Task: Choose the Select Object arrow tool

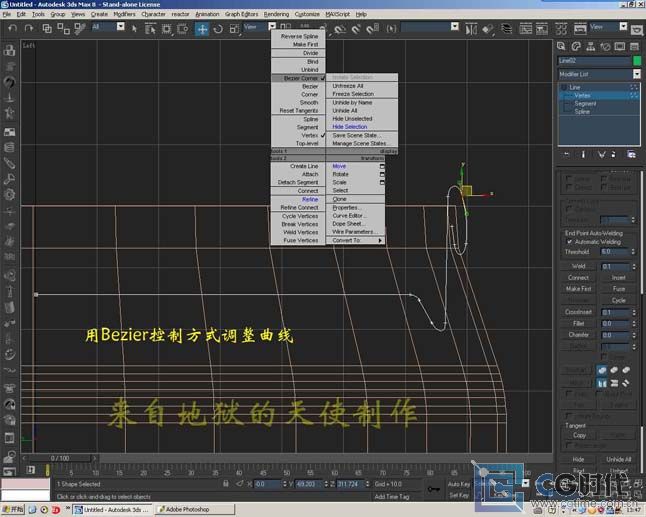Action: (134, 28)
